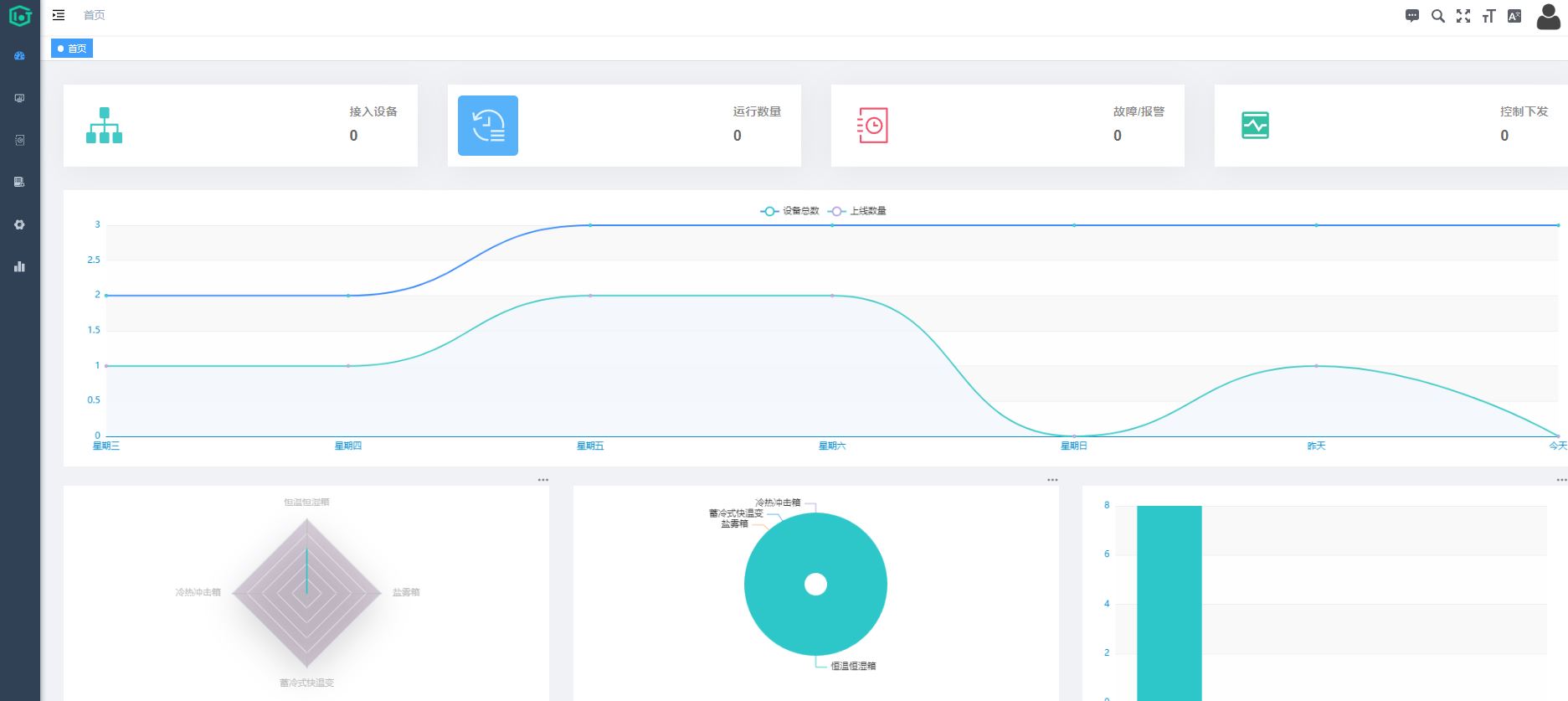Open the bar chart card's more menu
The width and height of the screenshot is (1568, 701).
point(1561,480)
